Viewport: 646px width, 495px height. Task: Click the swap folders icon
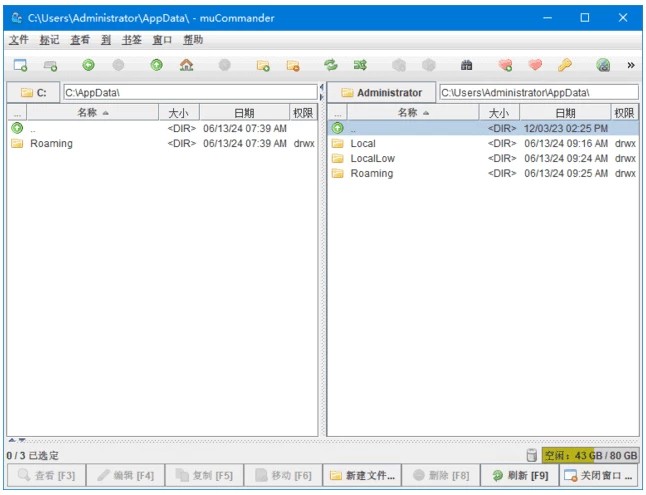330,65
